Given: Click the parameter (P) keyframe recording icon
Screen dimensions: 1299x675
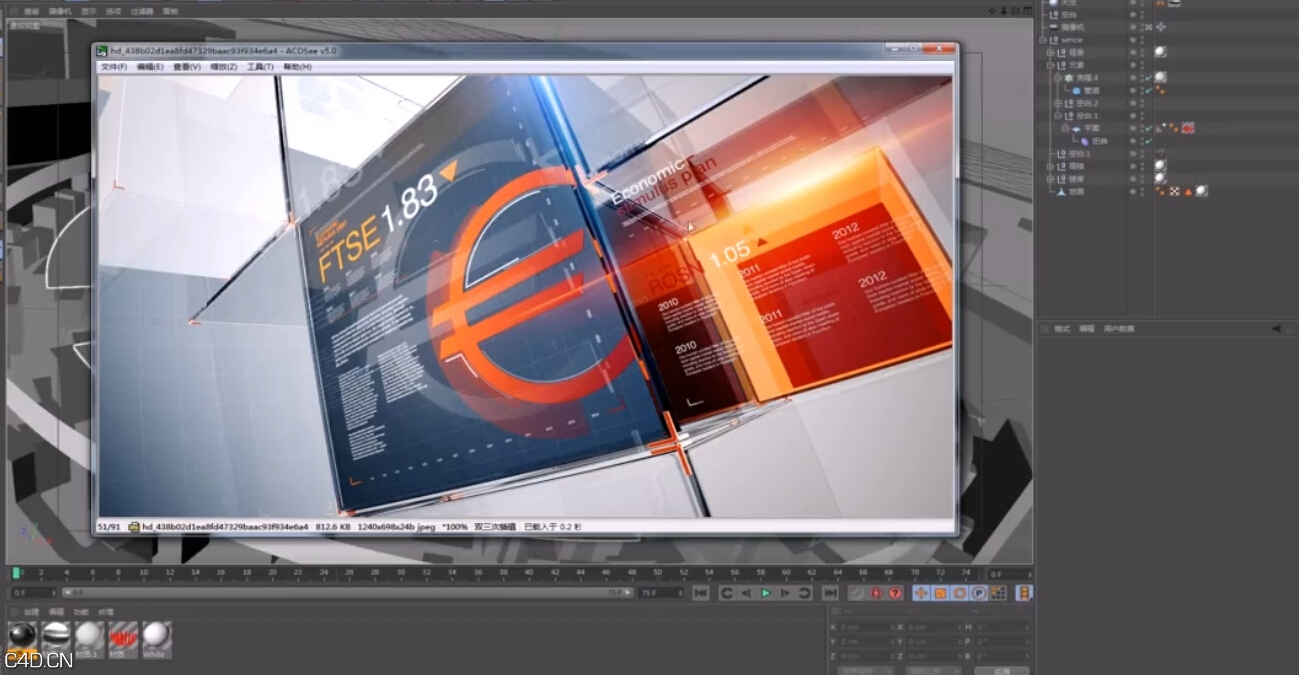Looking at the screenshot, I should click(x=980, y=593).
